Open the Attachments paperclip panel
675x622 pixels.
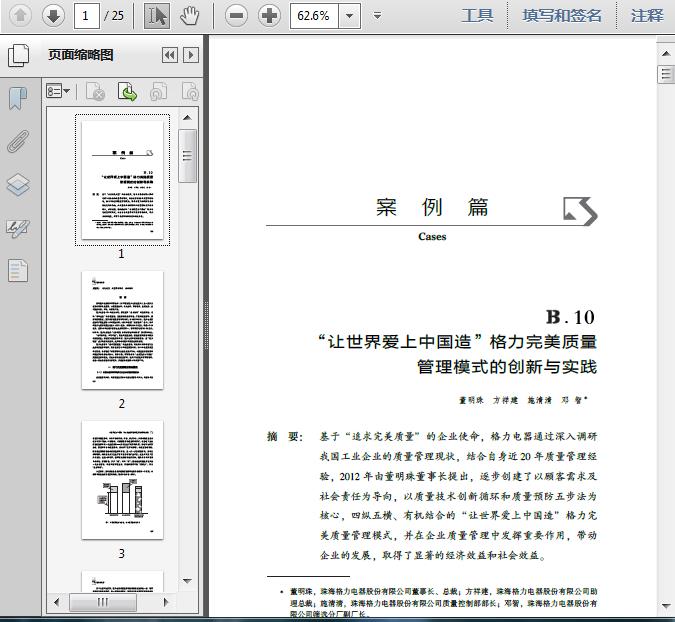point(18,141)
